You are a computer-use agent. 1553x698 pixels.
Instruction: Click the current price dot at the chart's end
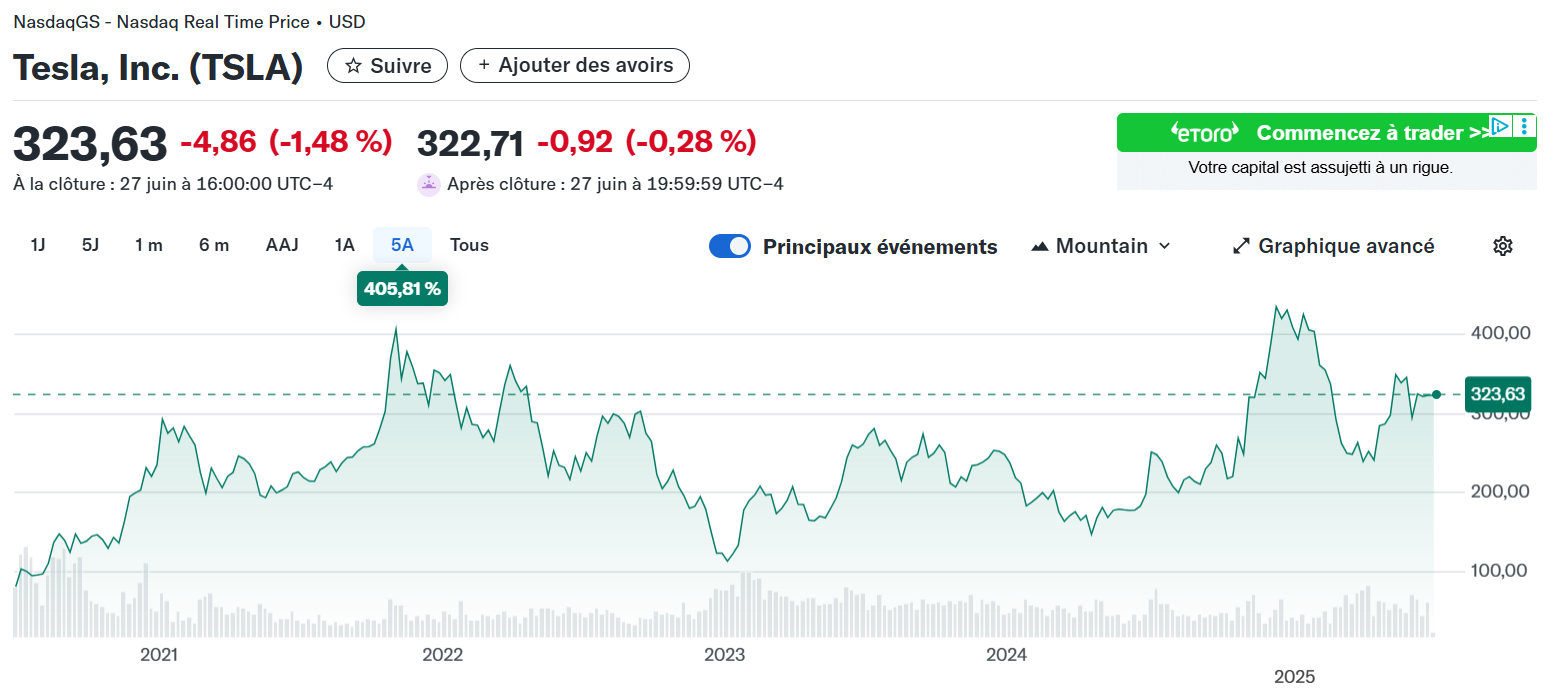1437,395
